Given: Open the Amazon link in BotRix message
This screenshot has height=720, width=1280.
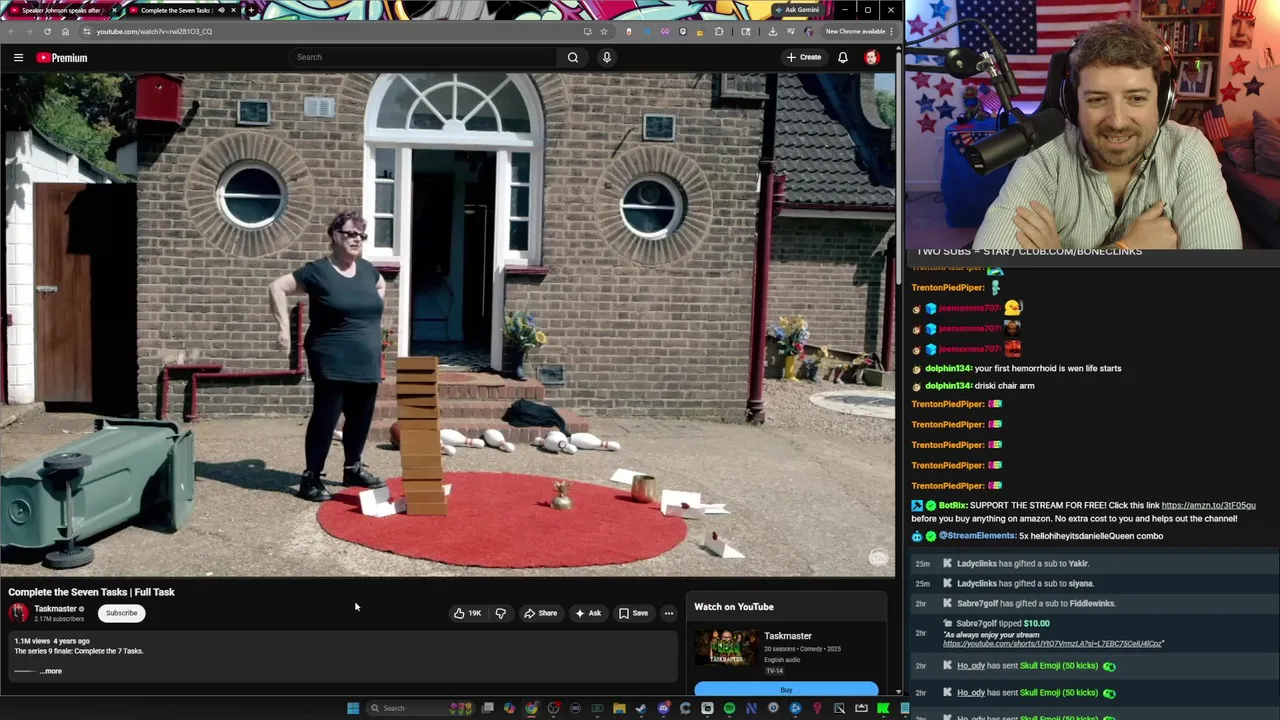Looking at the screenshot, I should pos(1208,505).
